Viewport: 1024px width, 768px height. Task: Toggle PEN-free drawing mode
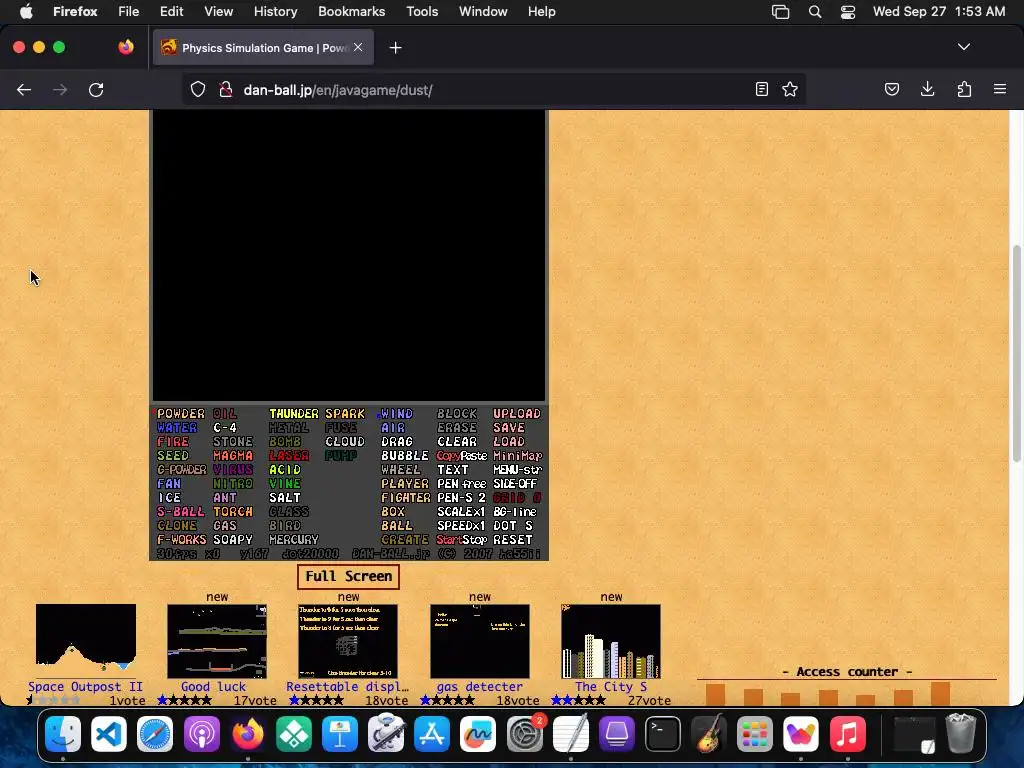461,484
